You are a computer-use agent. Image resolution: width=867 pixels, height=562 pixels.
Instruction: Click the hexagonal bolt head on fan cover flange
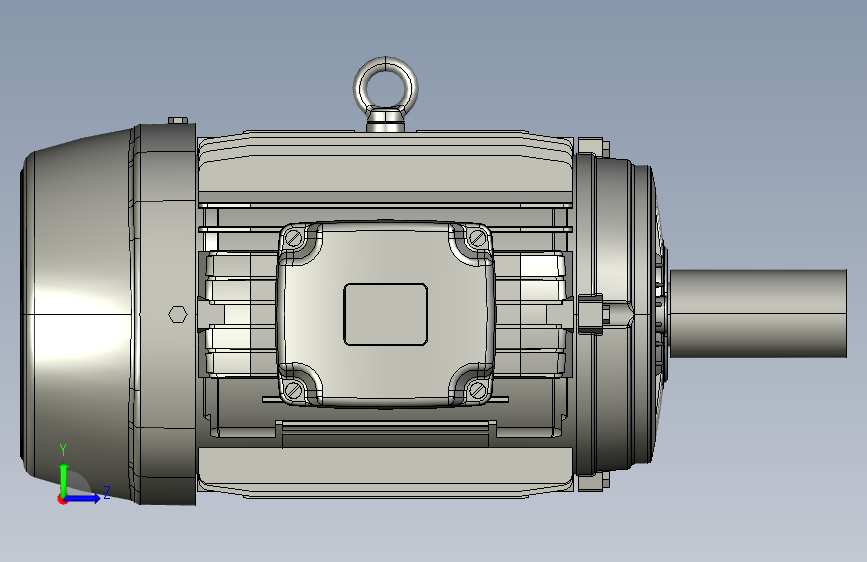[177, 315]
